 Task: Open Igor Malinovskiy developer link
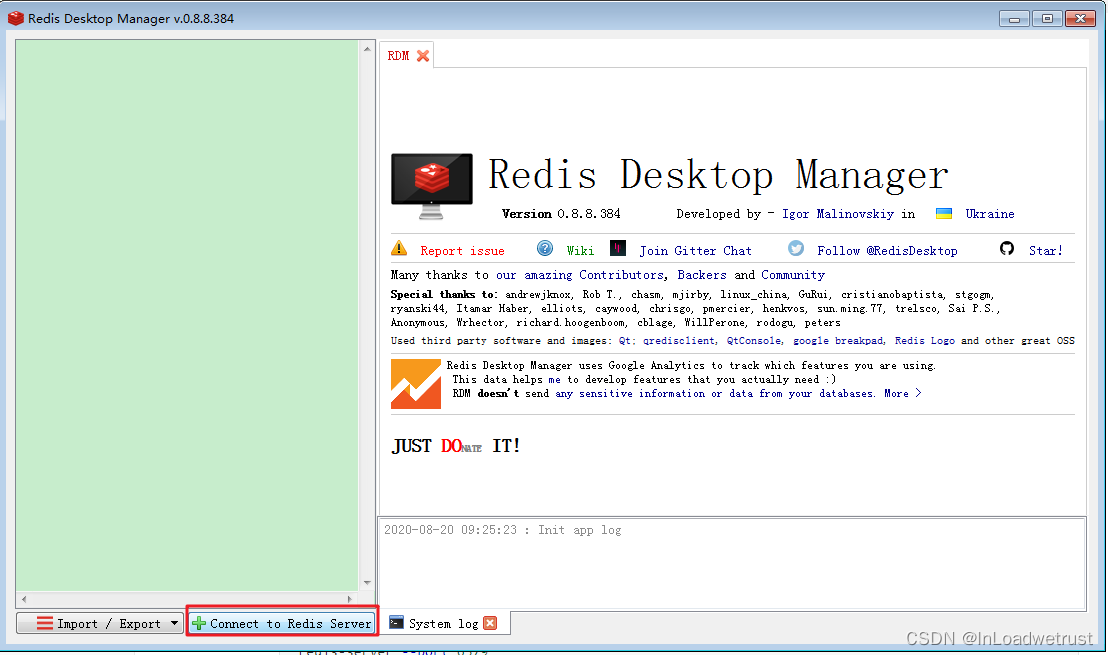point(837,214)
